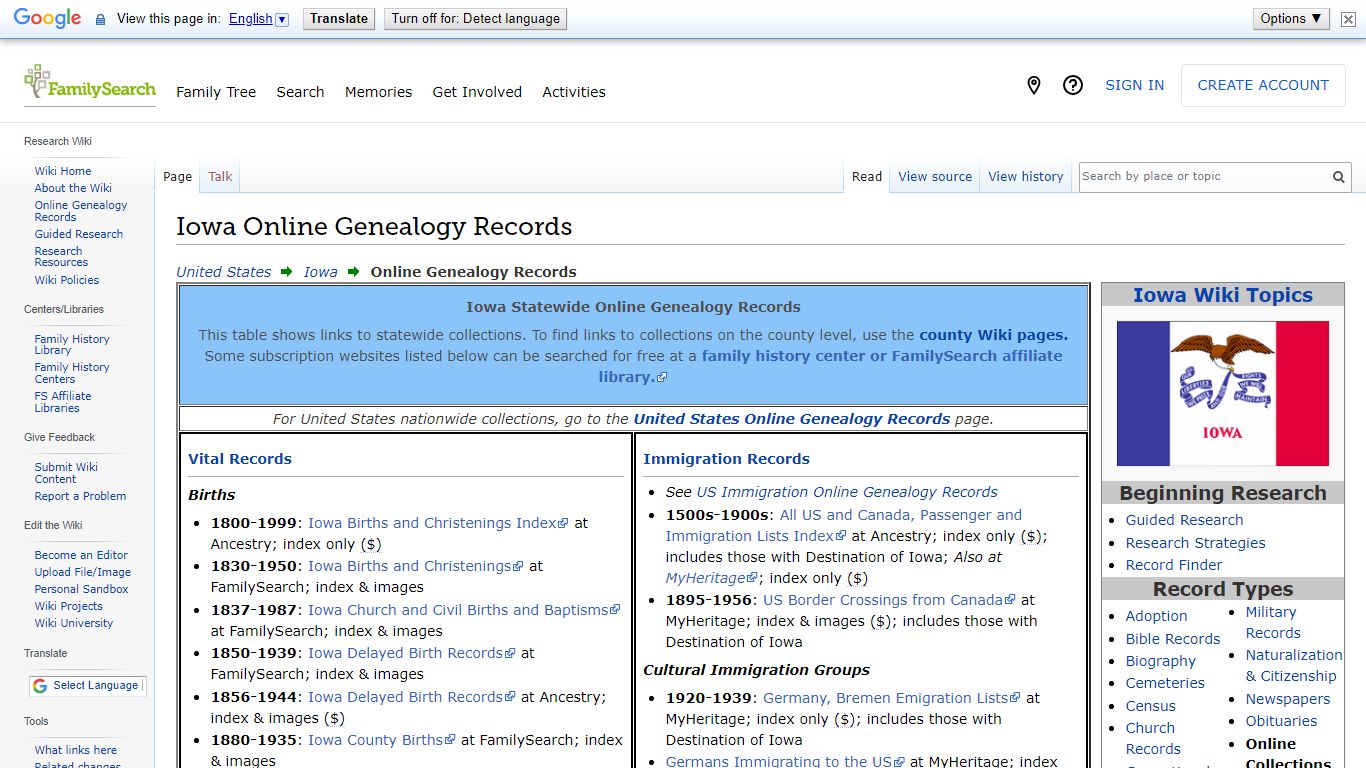
Task: Select the Read tab
Action: [x=867, y=177]
